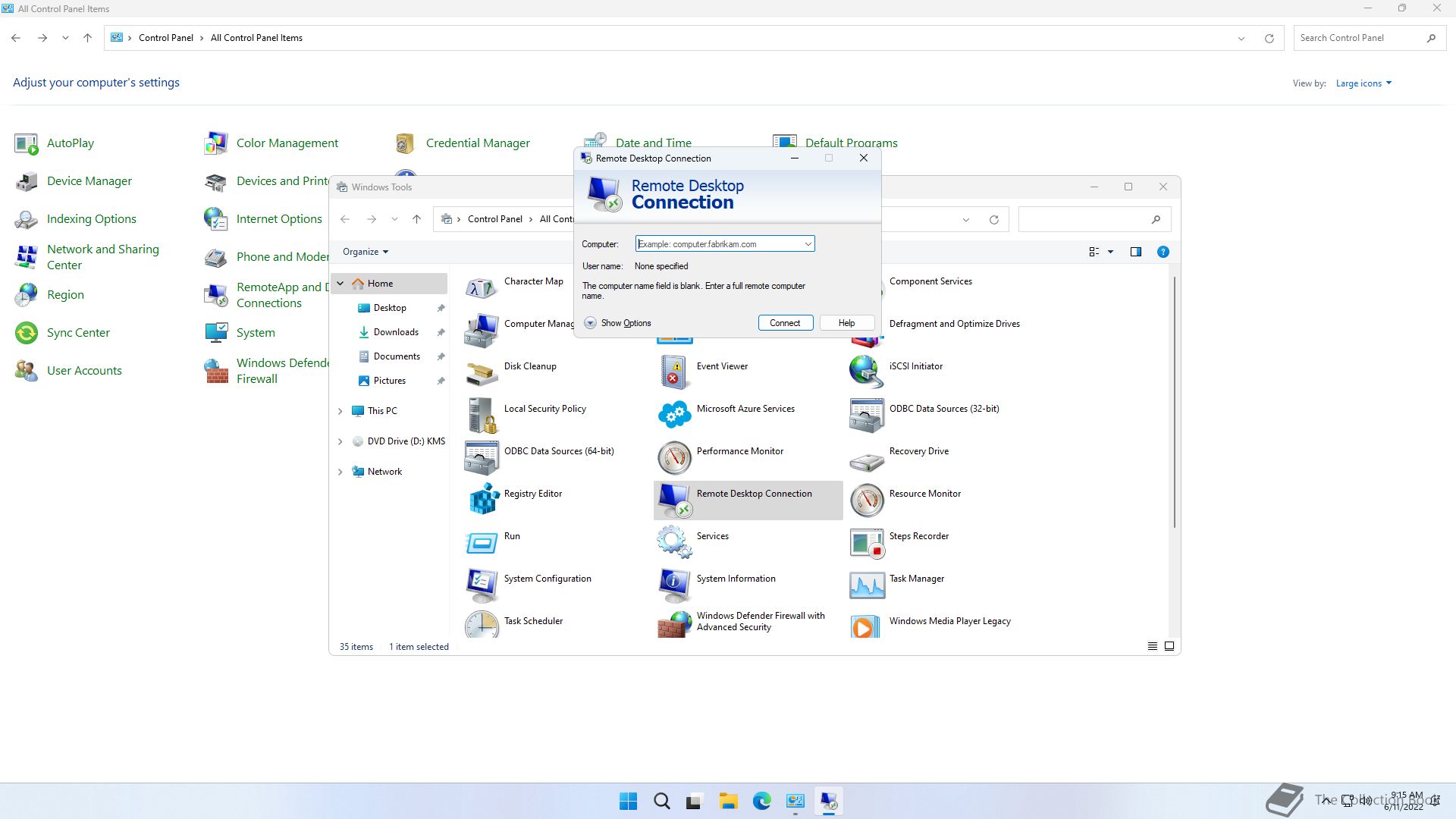
Task: Expand the Show Options section
Action: pyautogui.click(x=591, y=323)
